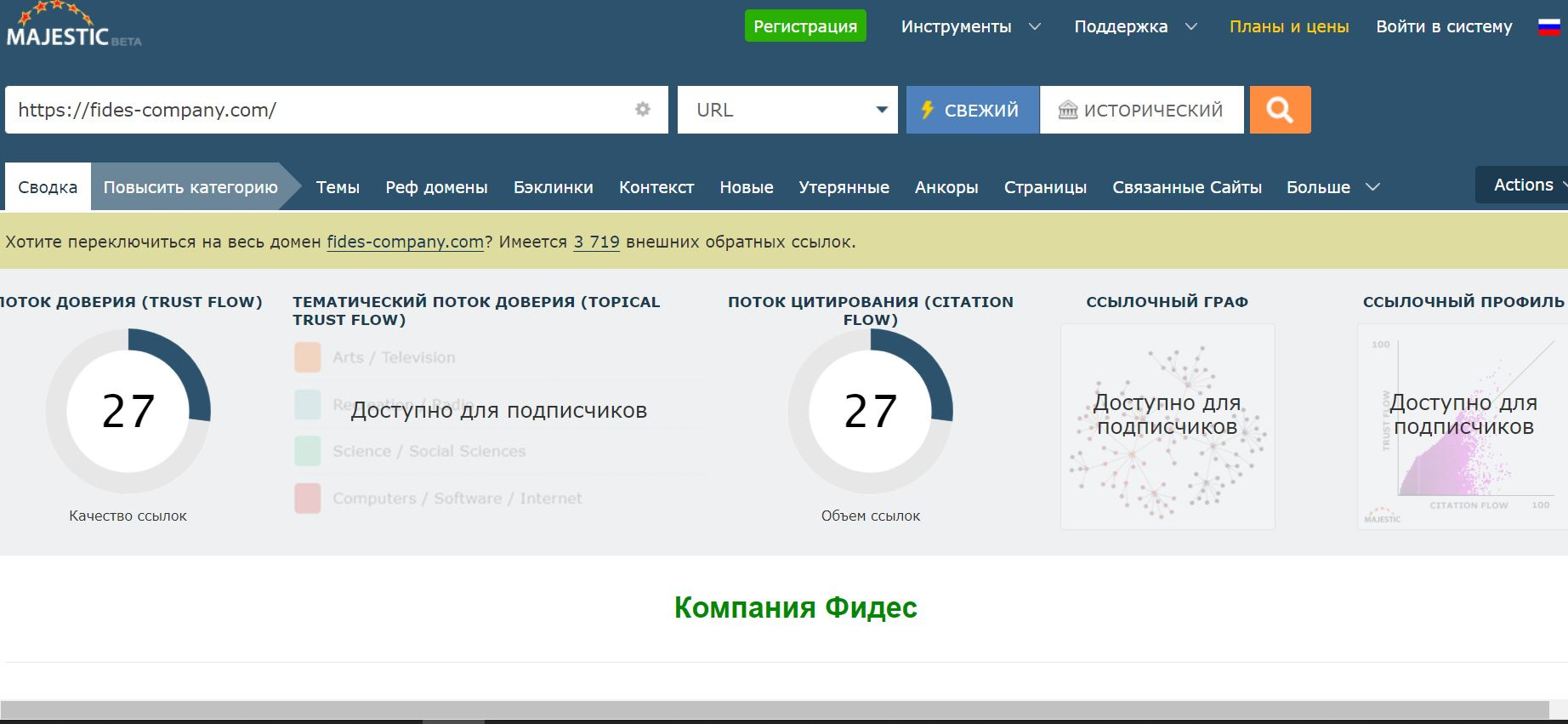The image size is (1568, 724).
Task: Click the Computers / Software / Internet red swatch
Action: click(307, 499)
